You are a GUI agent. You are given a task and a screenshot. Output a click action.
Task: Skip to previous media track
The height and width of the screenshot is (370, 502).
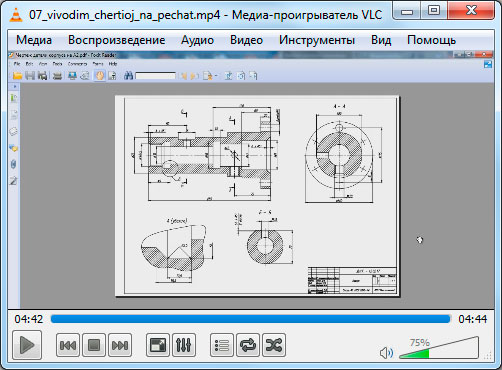68,345
